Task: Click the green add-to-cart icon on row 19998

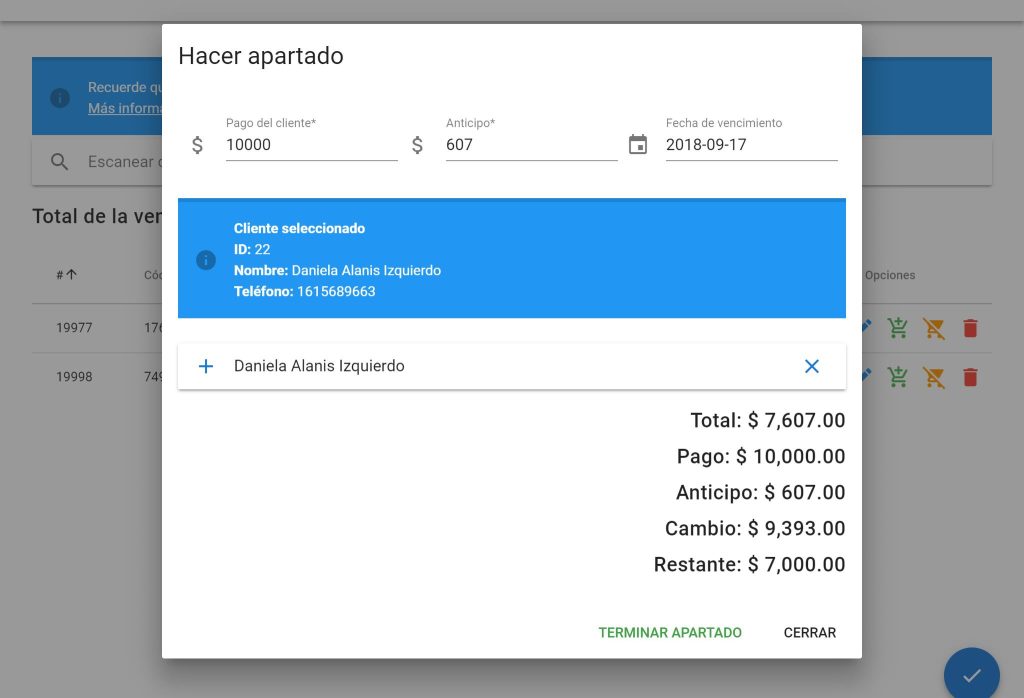Action: 898,377
